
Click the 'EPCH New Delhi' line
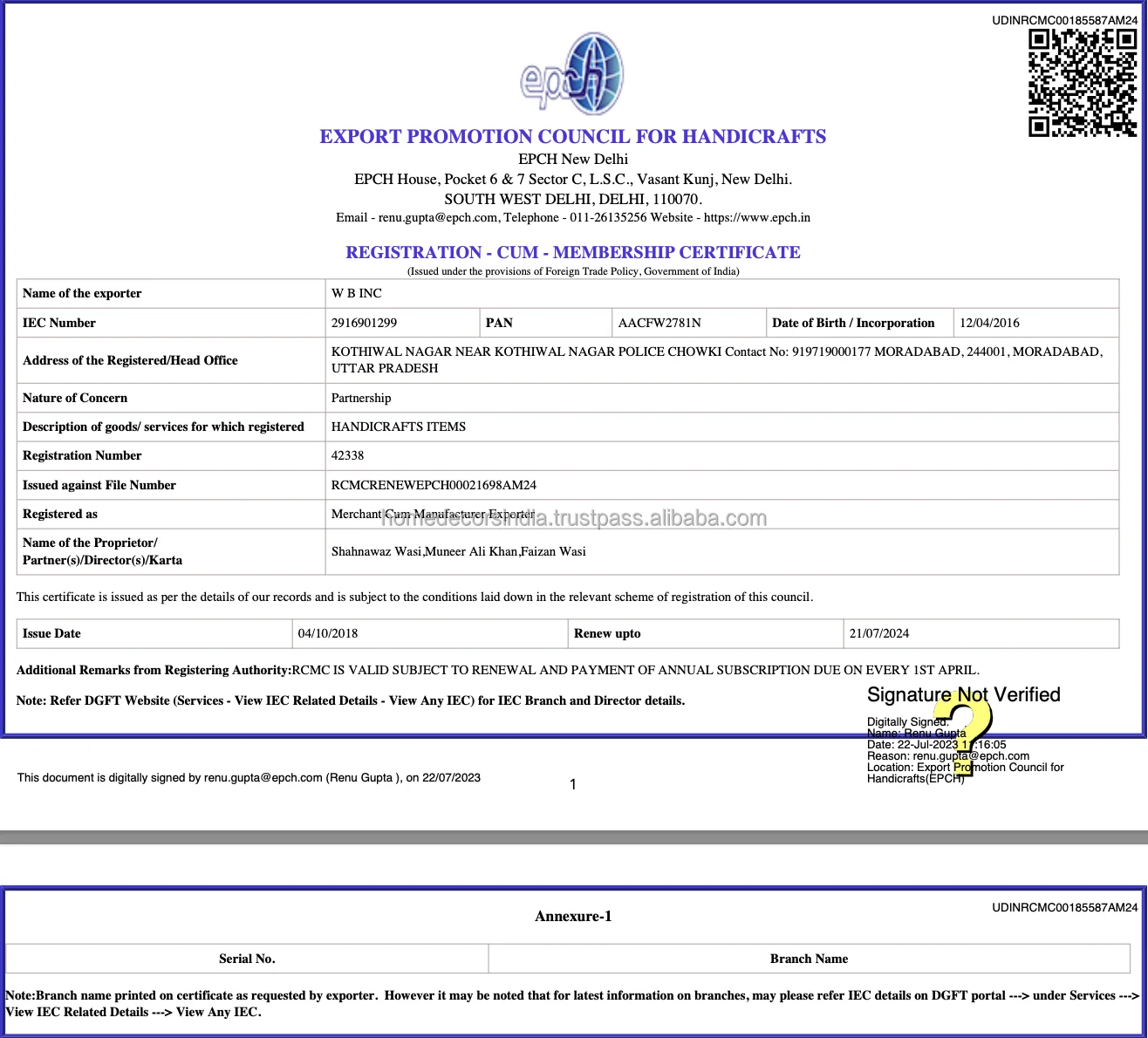coord(573,159)
